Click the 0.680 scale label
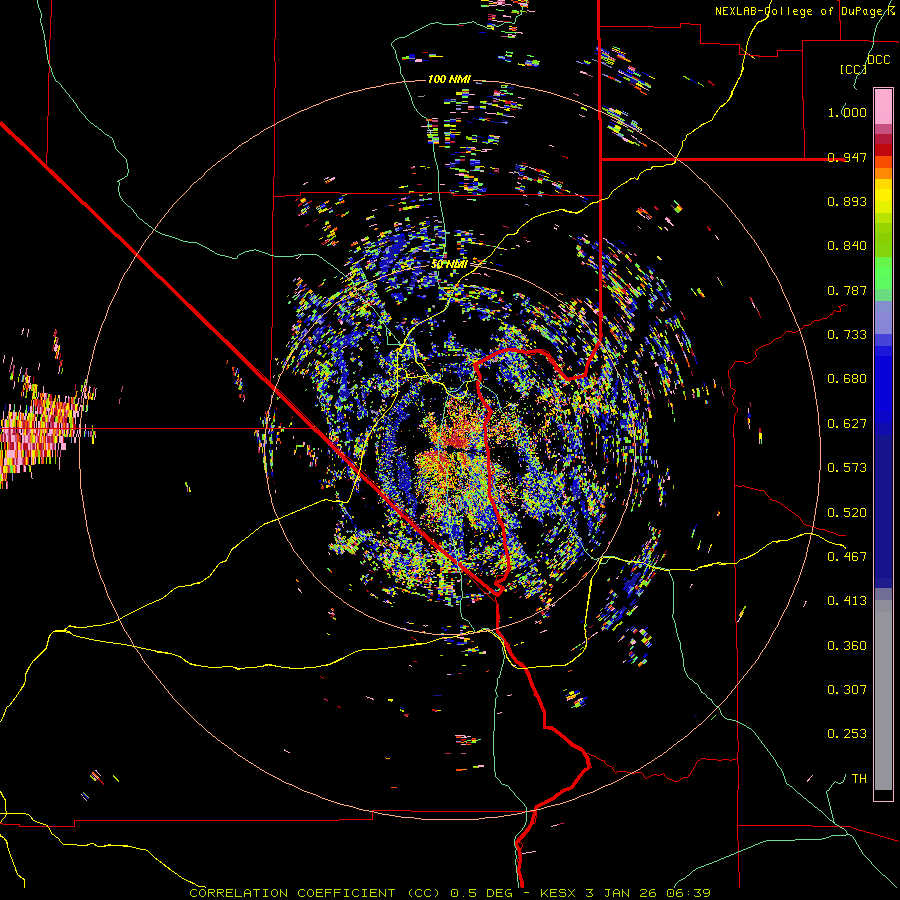Viewport: 900px width, 900px height. (847, 379)
